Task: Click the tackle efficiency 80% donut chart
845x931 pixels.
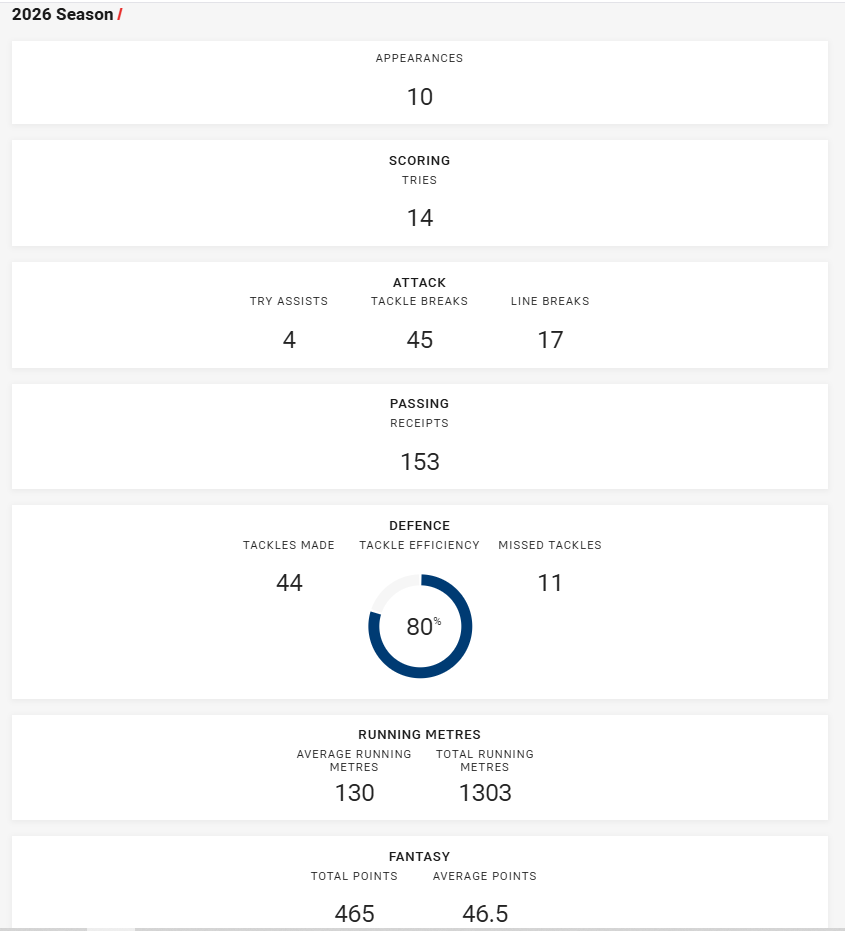Action: tap(420, 626)
